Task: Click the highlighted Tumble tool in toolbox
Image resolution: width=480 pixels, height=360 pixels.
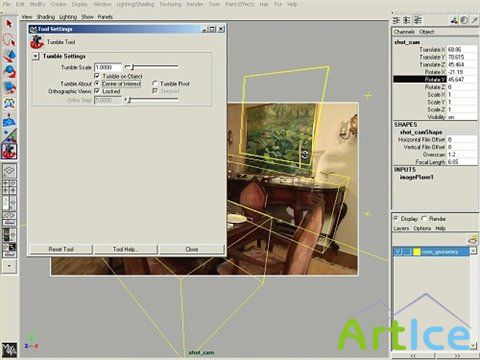Action: (x=9, y=151)
